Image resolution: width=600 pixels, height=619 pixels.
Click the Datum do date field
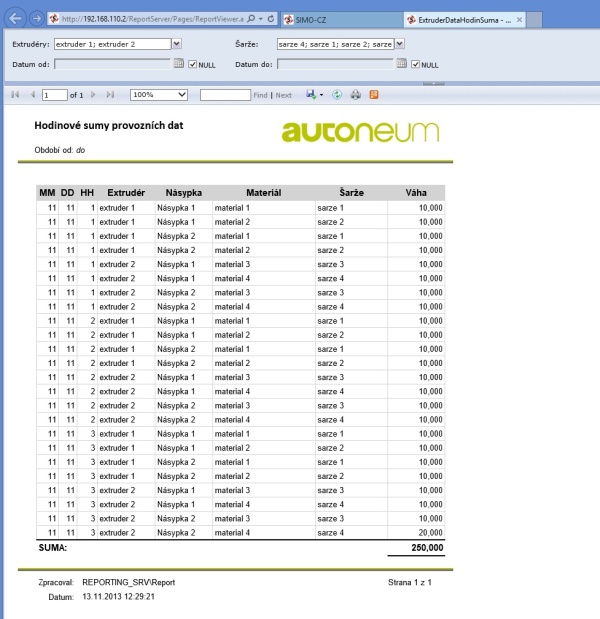coord(336,64)
